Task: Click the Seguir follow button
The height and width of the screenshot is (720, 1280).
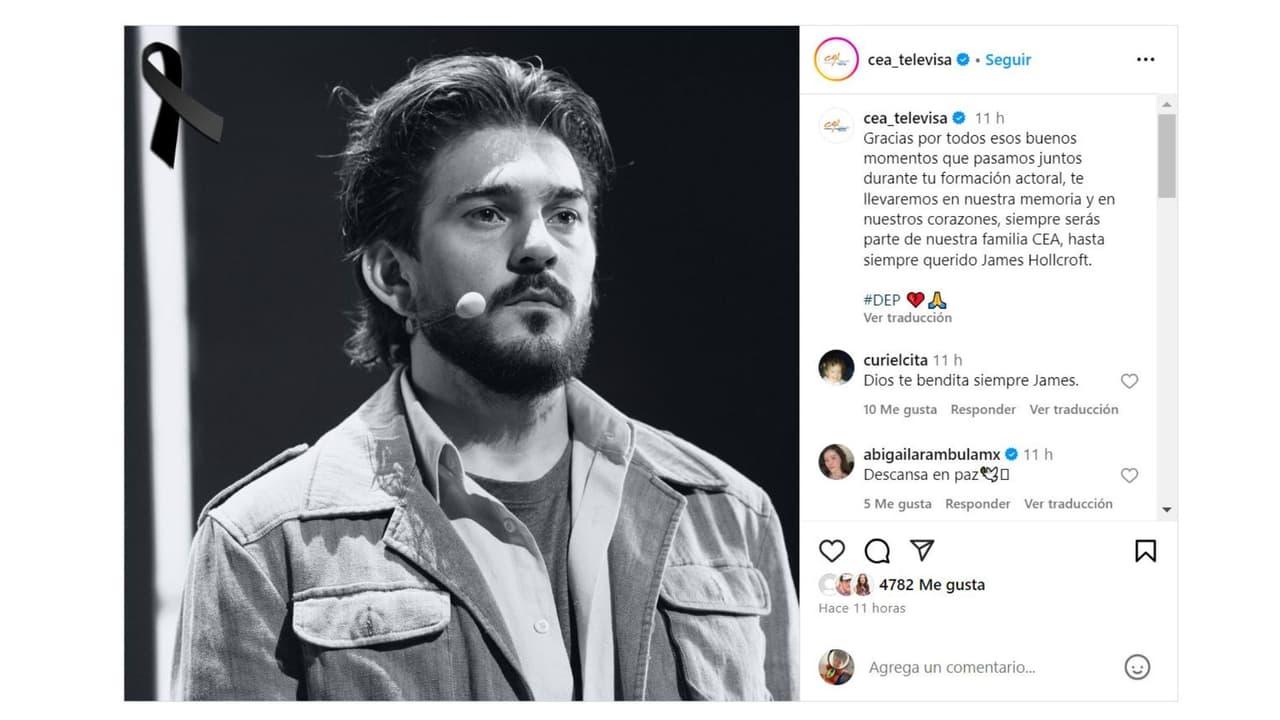Action: (x=1008, y=60)
